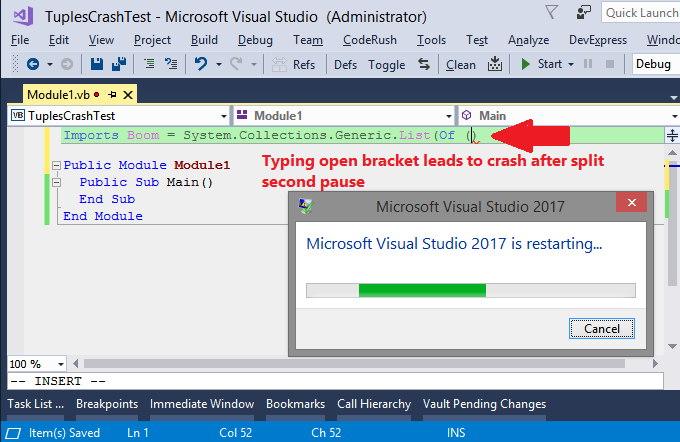Switch to the Bookmarks tab

(x=295, y=404)
